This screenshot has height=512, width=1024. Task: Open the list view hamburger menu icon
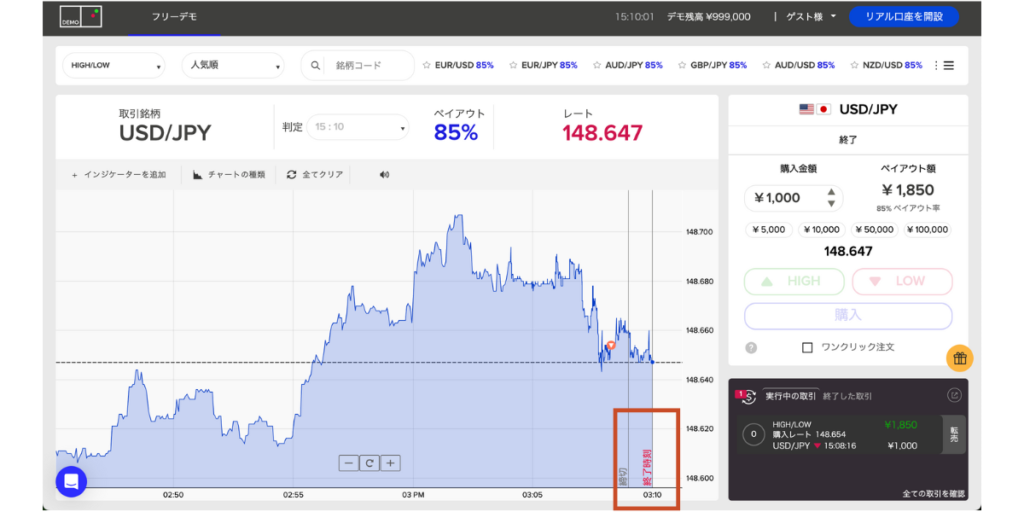click(948, 65)
